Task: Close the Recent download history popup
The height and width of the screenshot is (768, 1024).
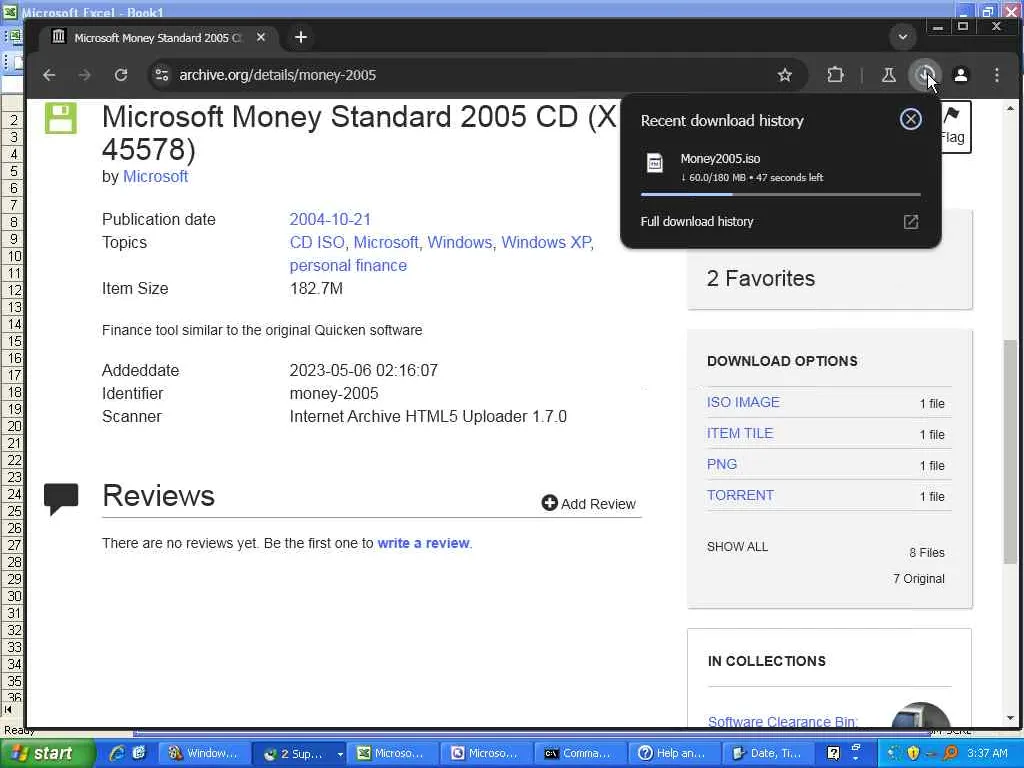Action: (x=910, y=120)
